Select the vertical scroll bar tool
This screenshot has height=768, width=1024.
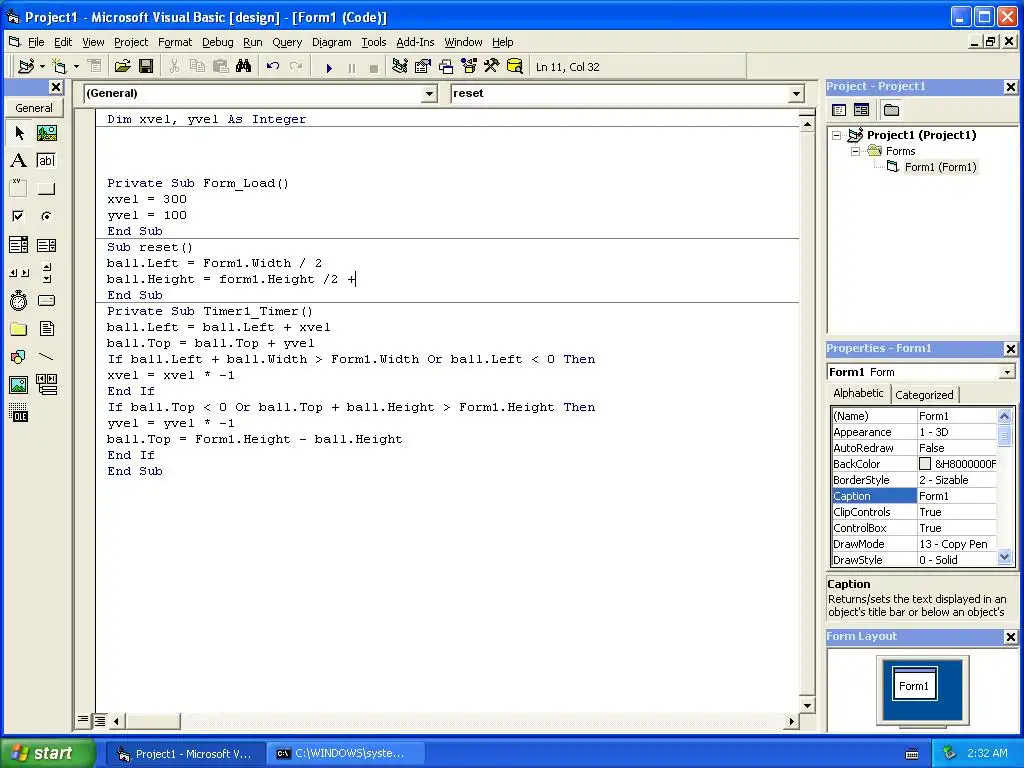pyautogui.click(x=46, y=272)
